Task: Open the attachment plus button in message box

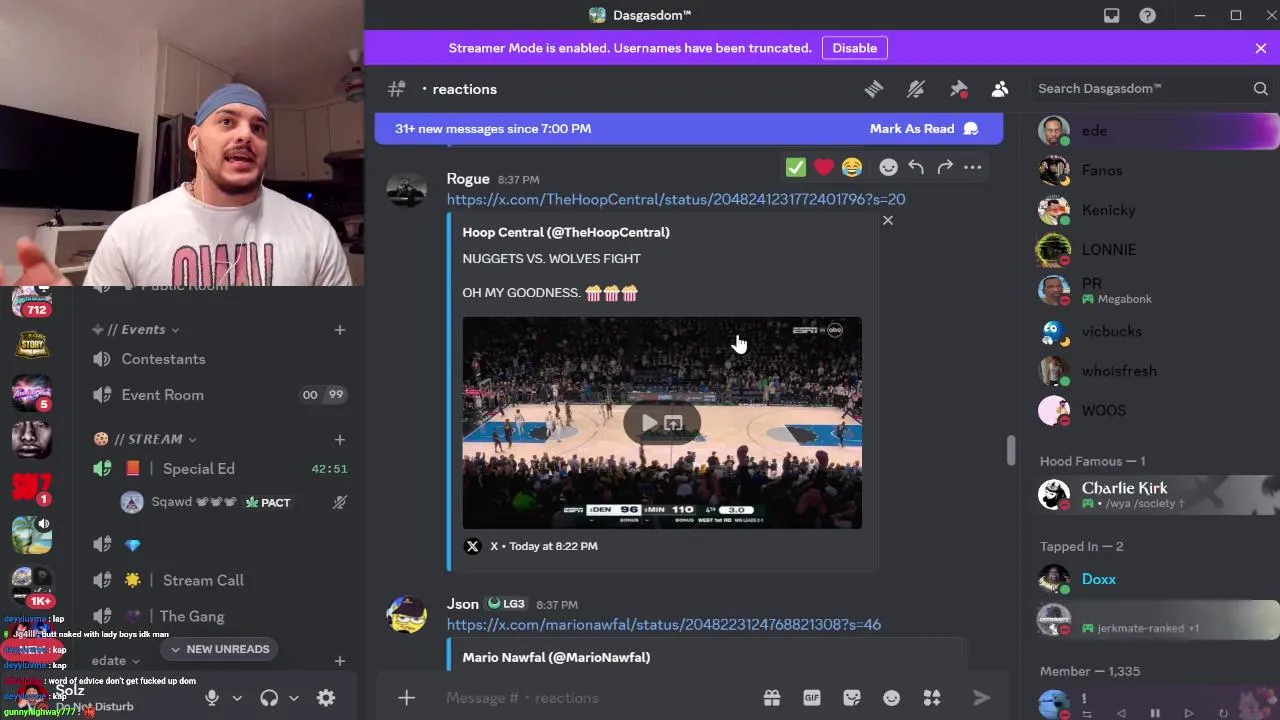Action: click(406, 698)
